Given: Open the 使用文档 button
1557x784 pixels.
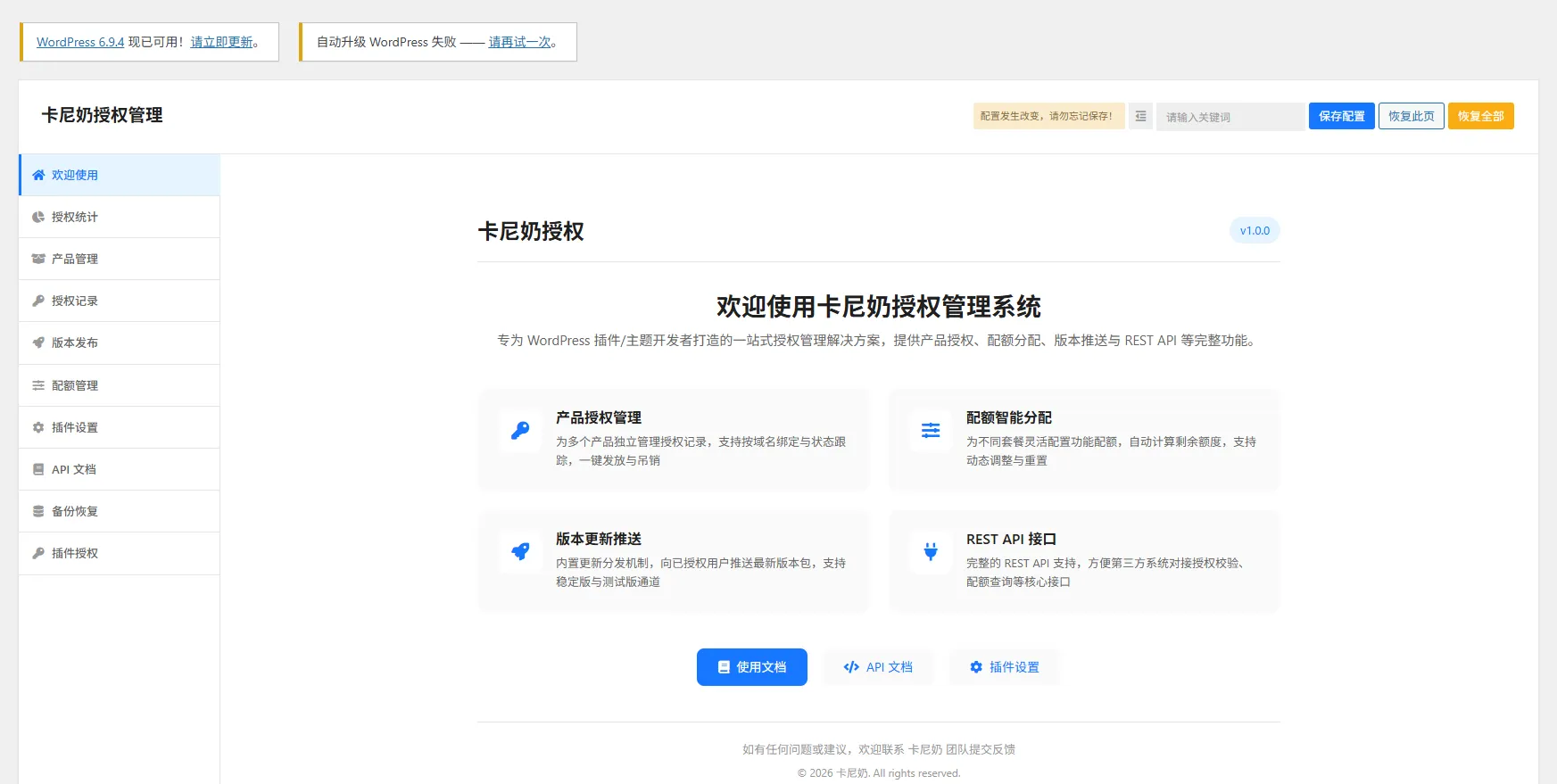Looking at the screenshot, I should 751,667.
